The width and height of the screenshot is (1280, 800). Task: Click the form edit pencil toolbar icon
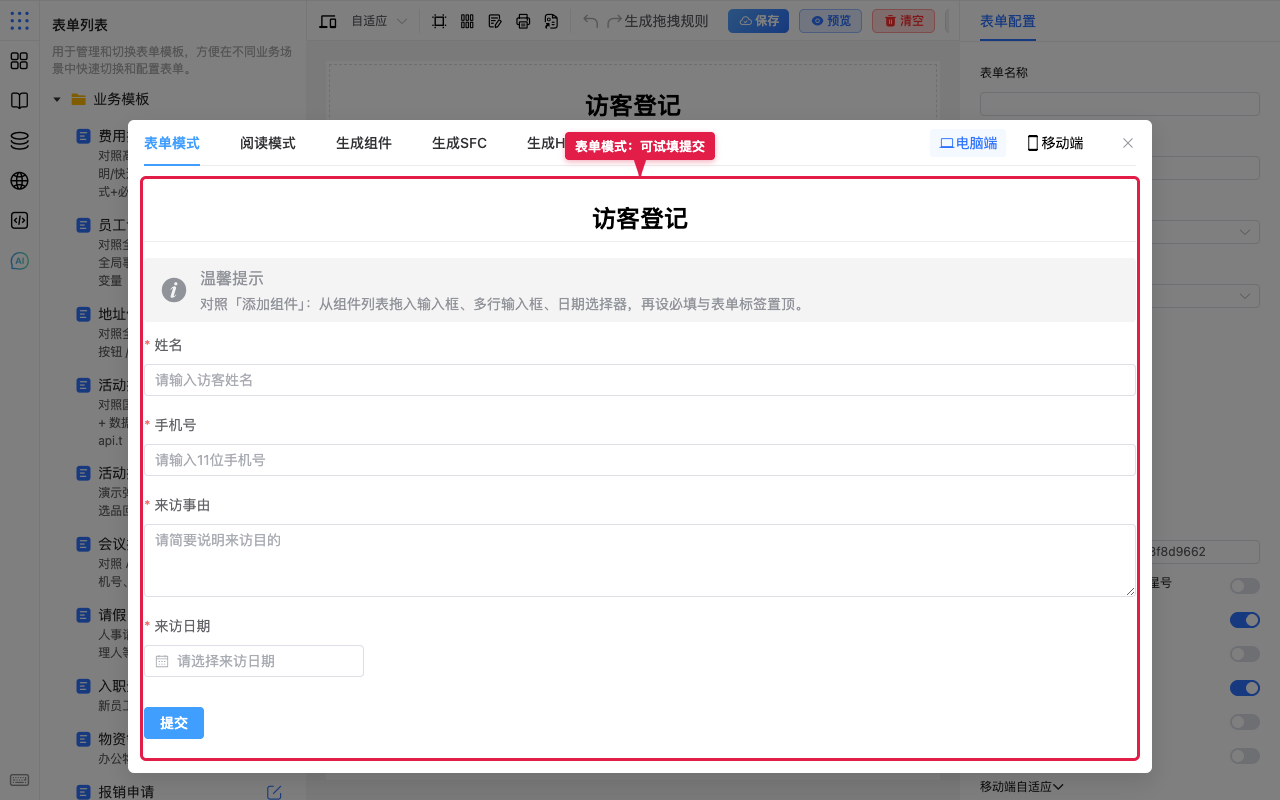pyautogui.click(x=495, y=21)
